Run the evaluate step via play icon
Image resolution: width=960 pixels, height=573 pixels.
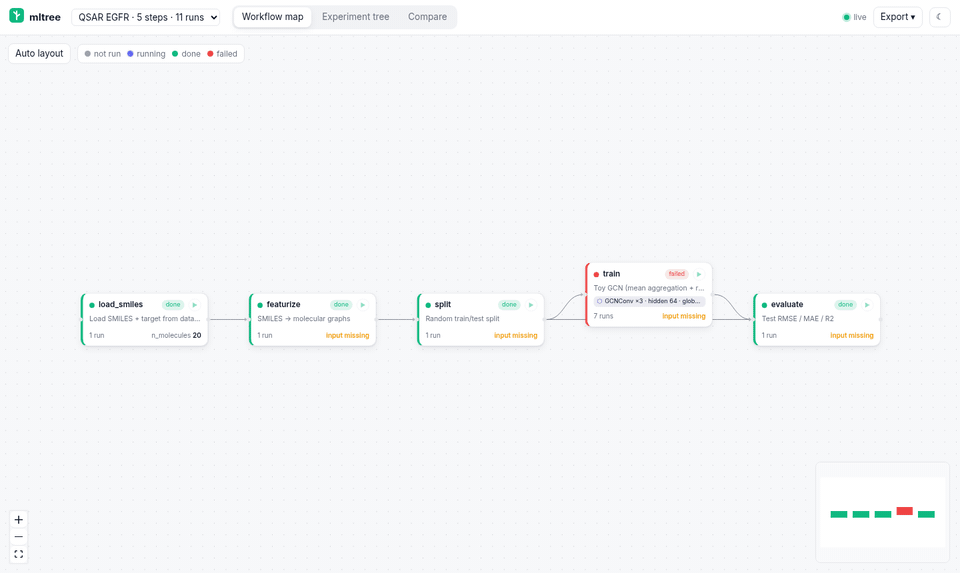pos(867,305)
